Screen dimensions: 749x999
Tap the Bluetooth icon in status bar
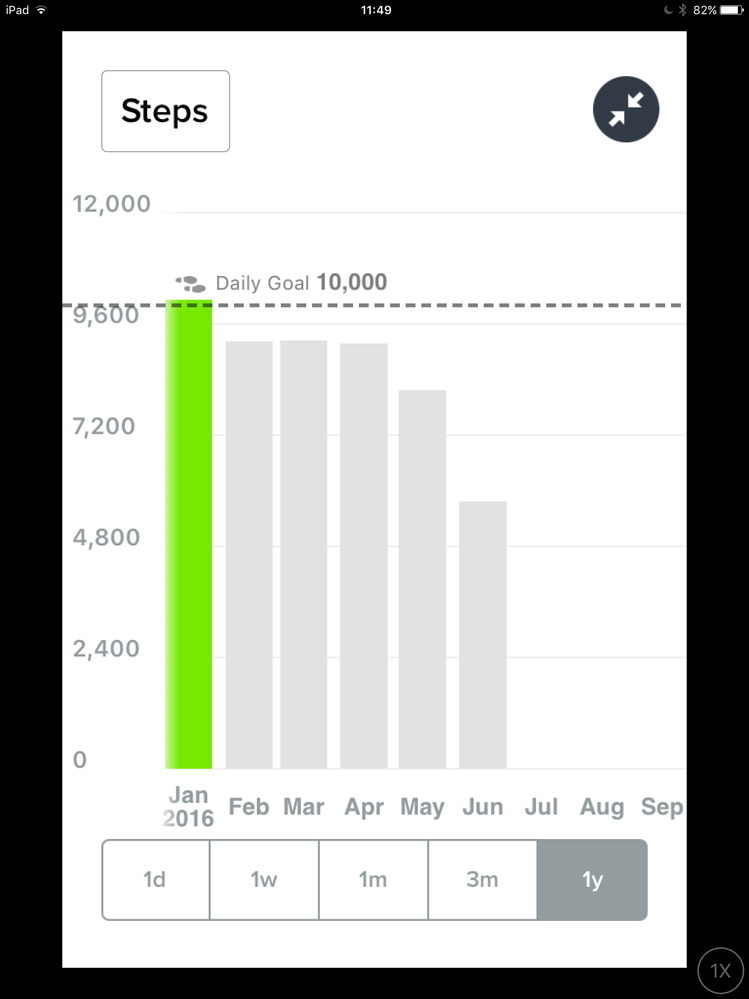point(682,10)
